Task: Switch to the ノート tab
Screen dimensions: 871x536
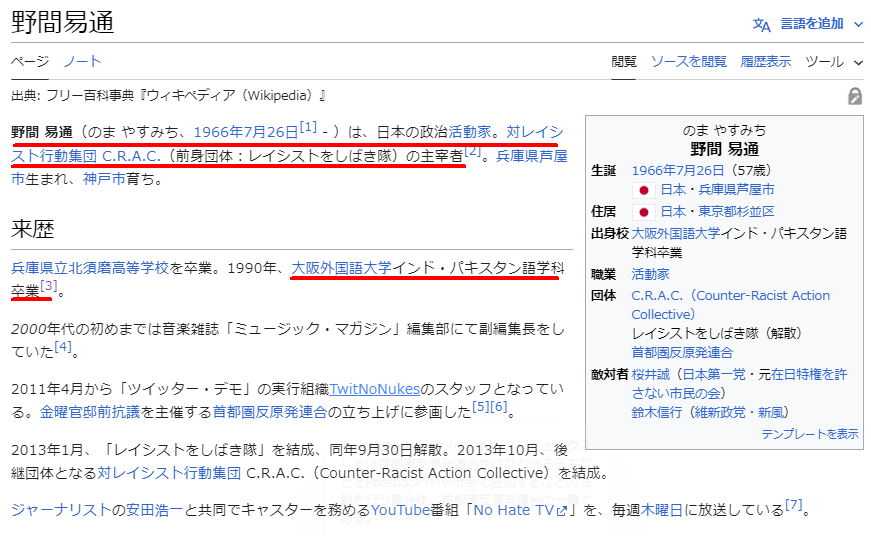Action: [x=82, y=61]
